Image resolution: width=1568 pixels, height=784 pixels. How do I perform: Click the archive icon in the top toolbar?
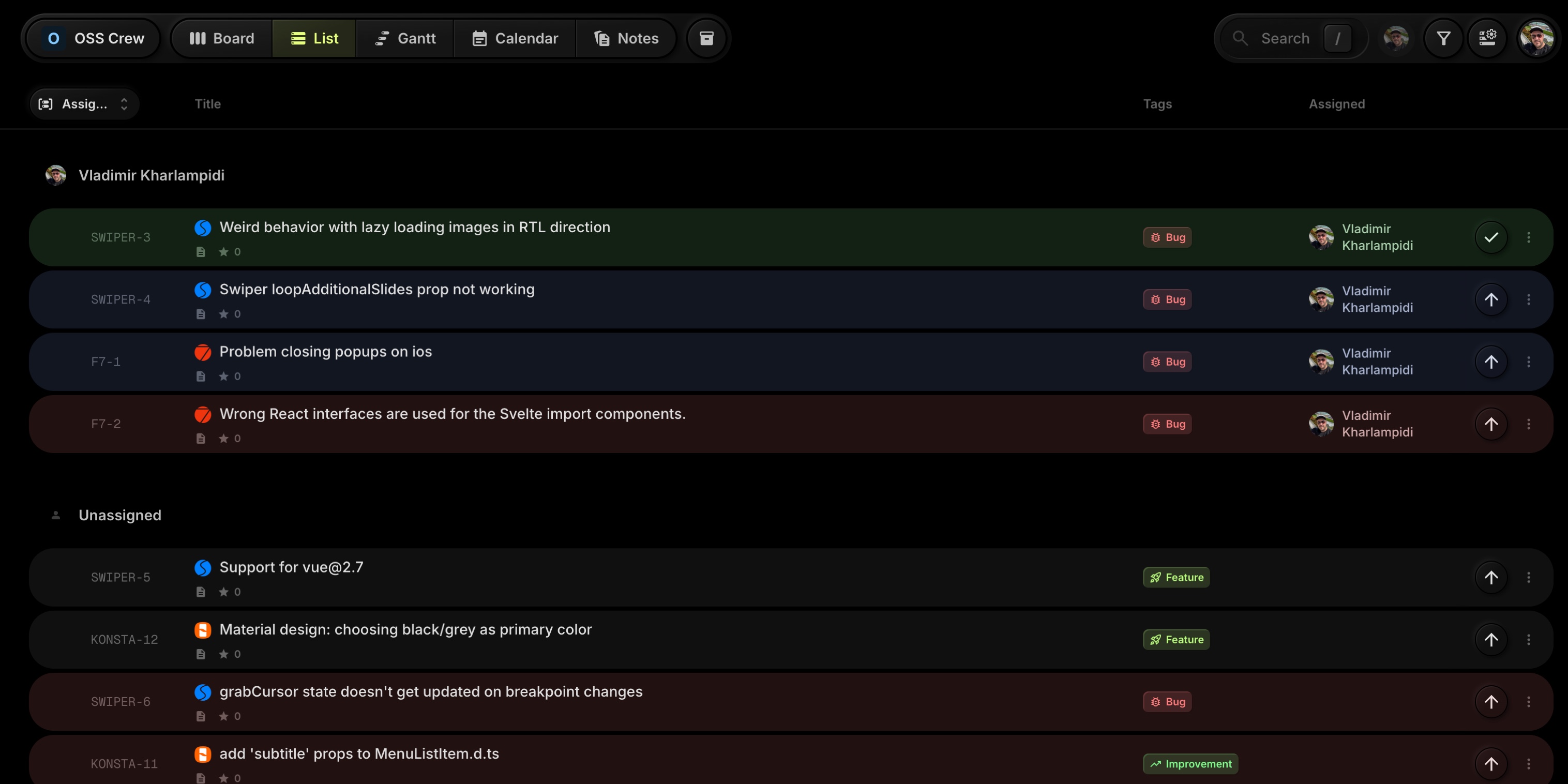pyautogui.click(x=706, y=38)
